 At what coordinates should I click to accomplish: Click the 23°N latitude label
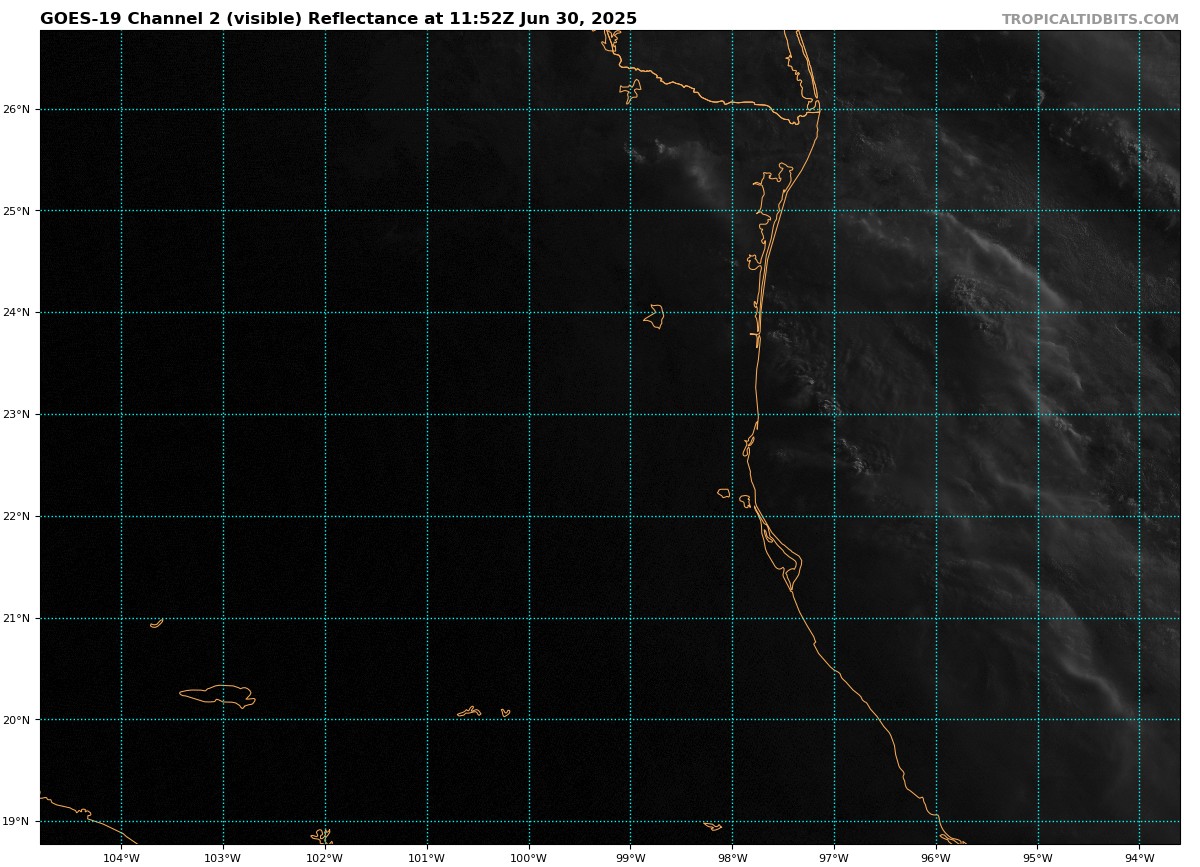[x=18, y=415]
